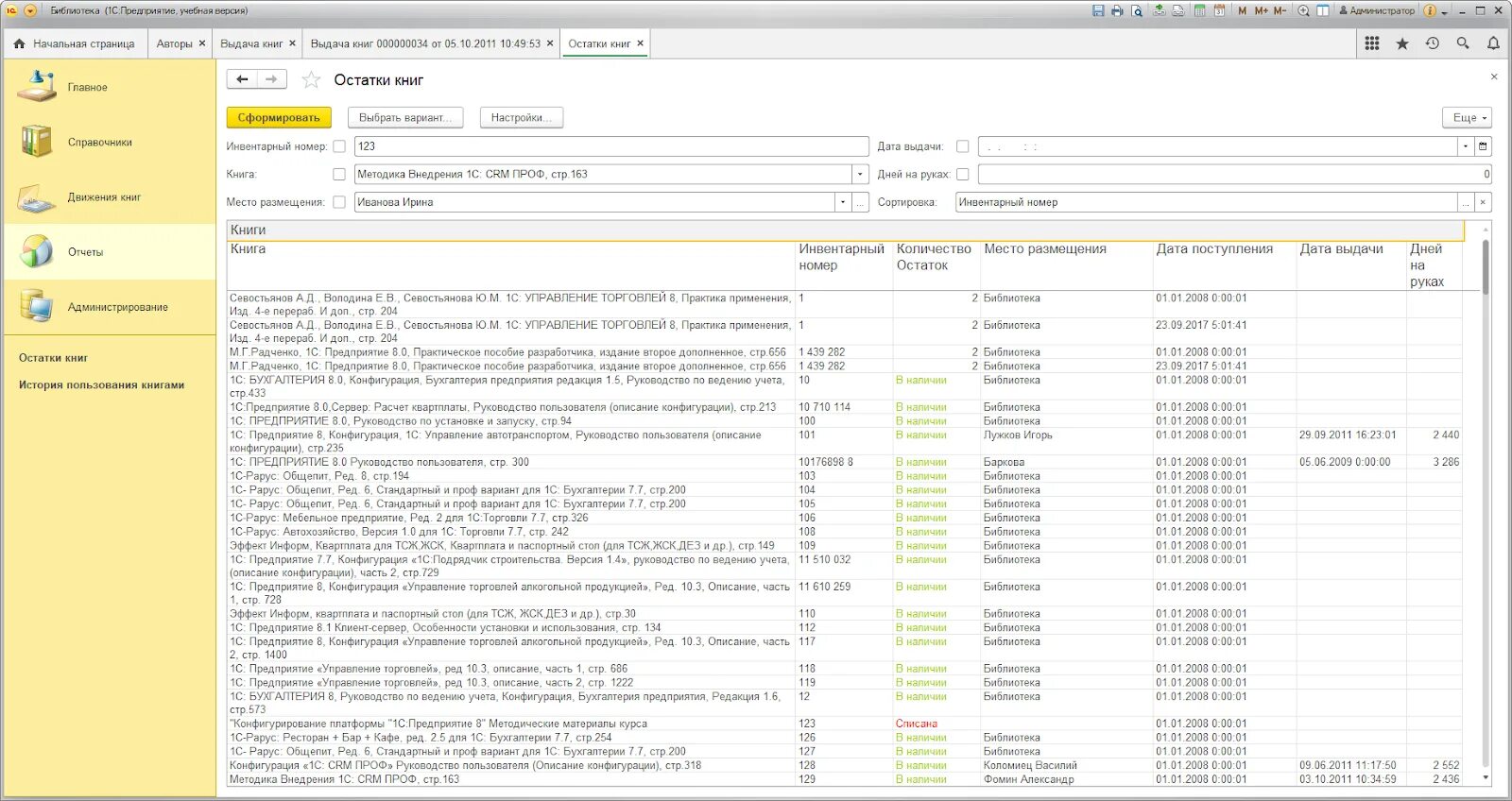The image size is (1512, 801).
Task: Close the Авторы tab
Action: point(202,43)
